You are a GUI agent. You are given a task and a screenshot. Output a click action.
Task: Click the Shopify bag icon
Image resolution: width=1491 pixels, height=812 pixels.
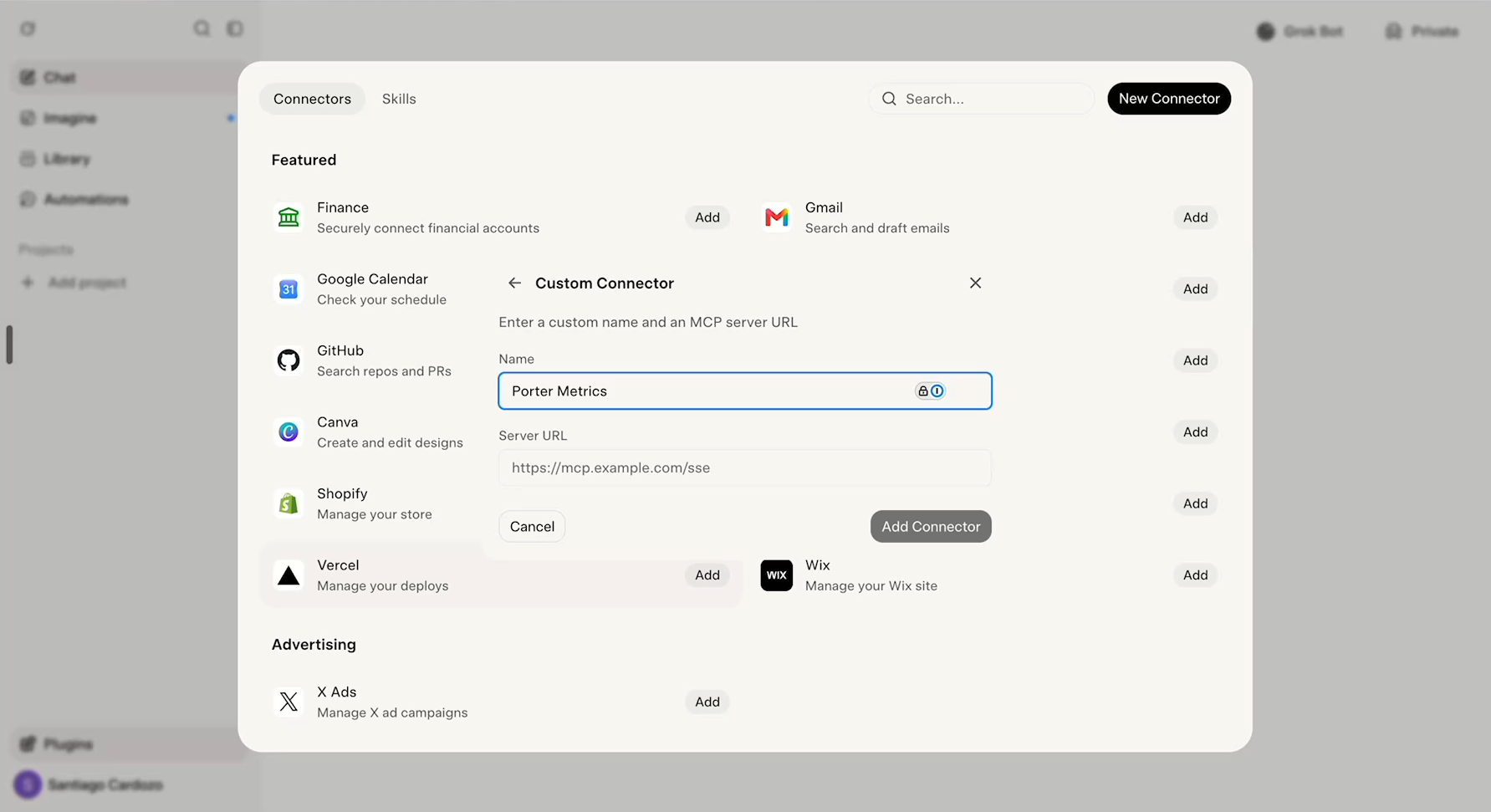coord(288,503)
